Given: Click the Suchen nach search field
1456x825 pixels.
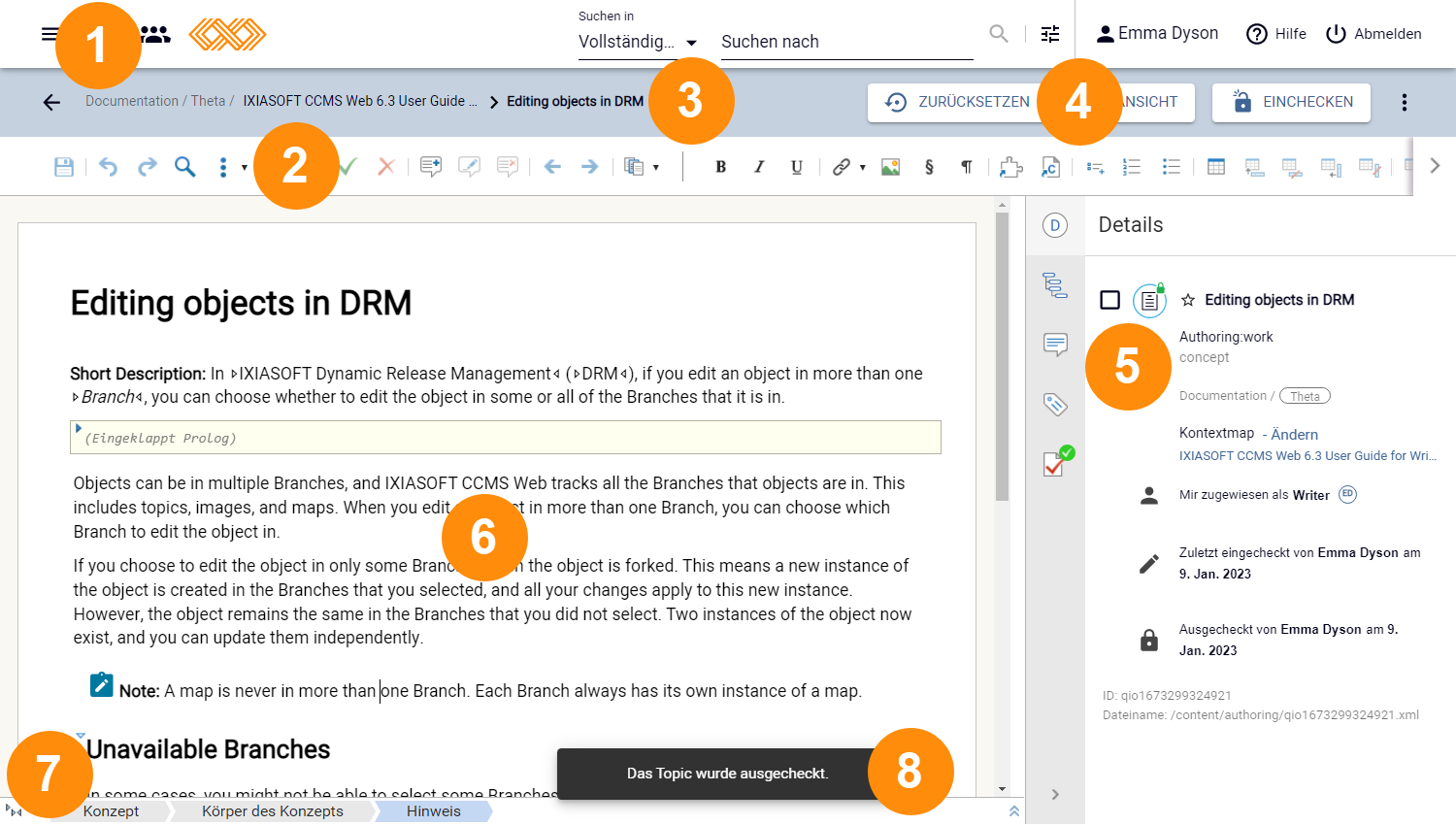Looking at the screenshot, I should (846, 42).
